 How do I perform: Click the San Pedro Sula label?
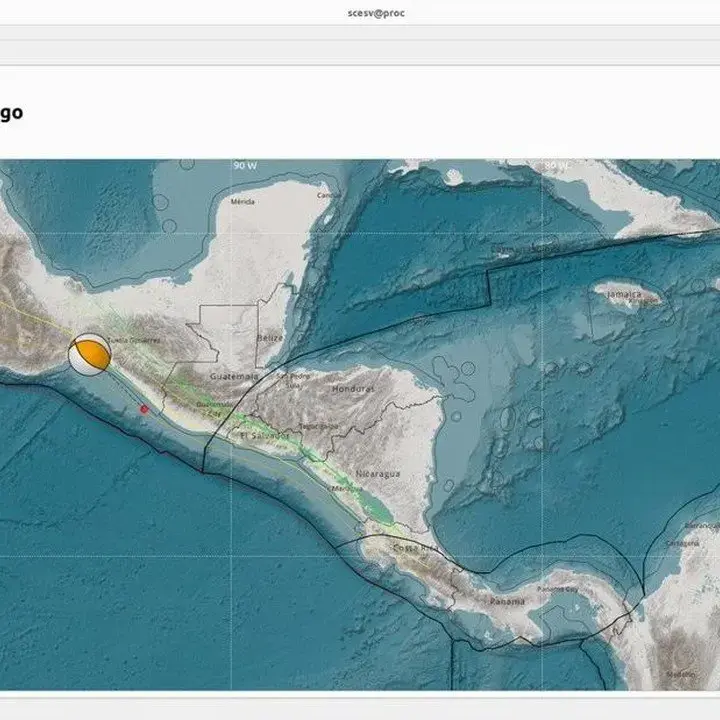pyautogui.click(x=293, y=379)
